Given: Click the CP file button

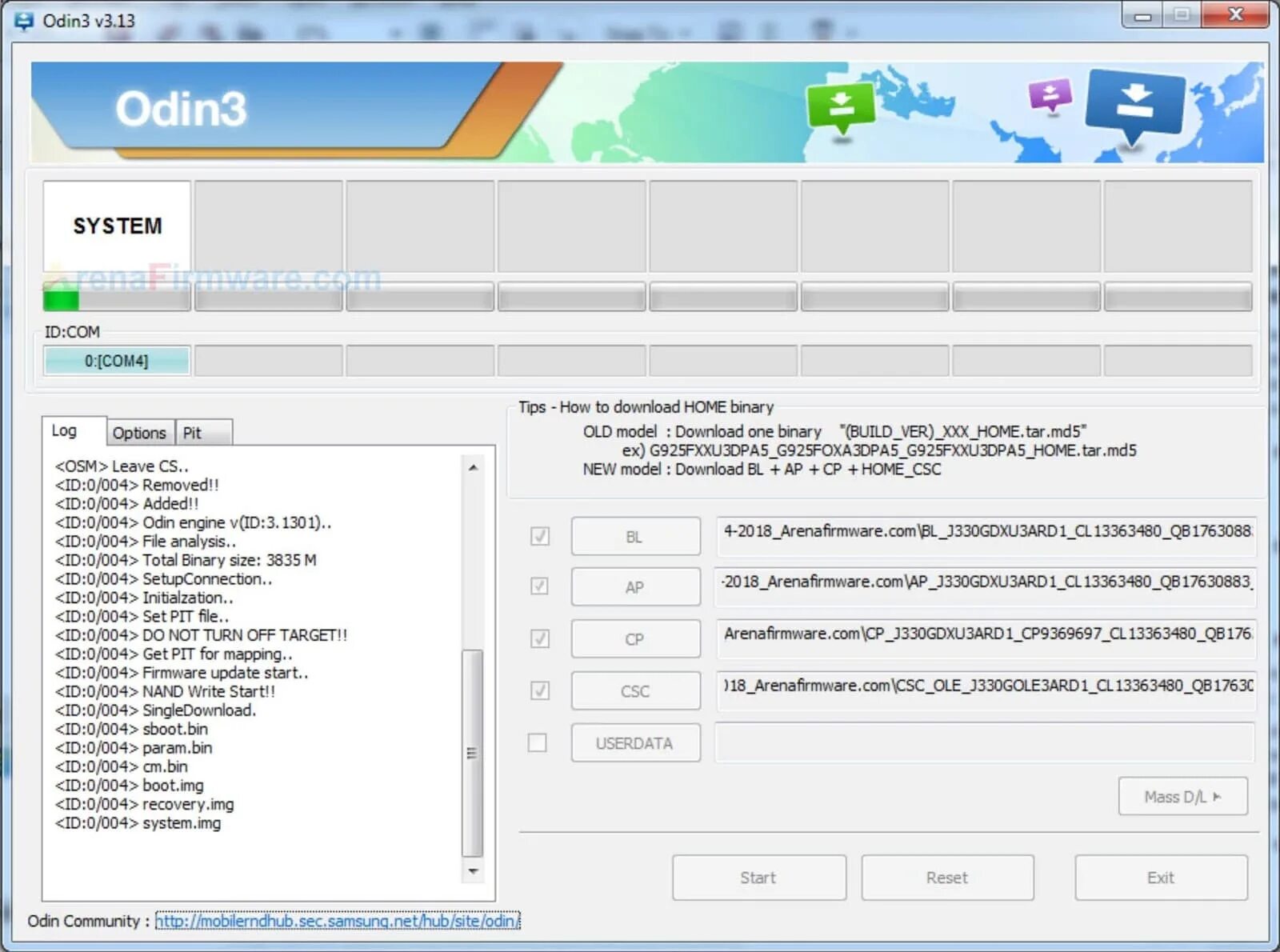Looking at the screenshot, I should [635, 639].
